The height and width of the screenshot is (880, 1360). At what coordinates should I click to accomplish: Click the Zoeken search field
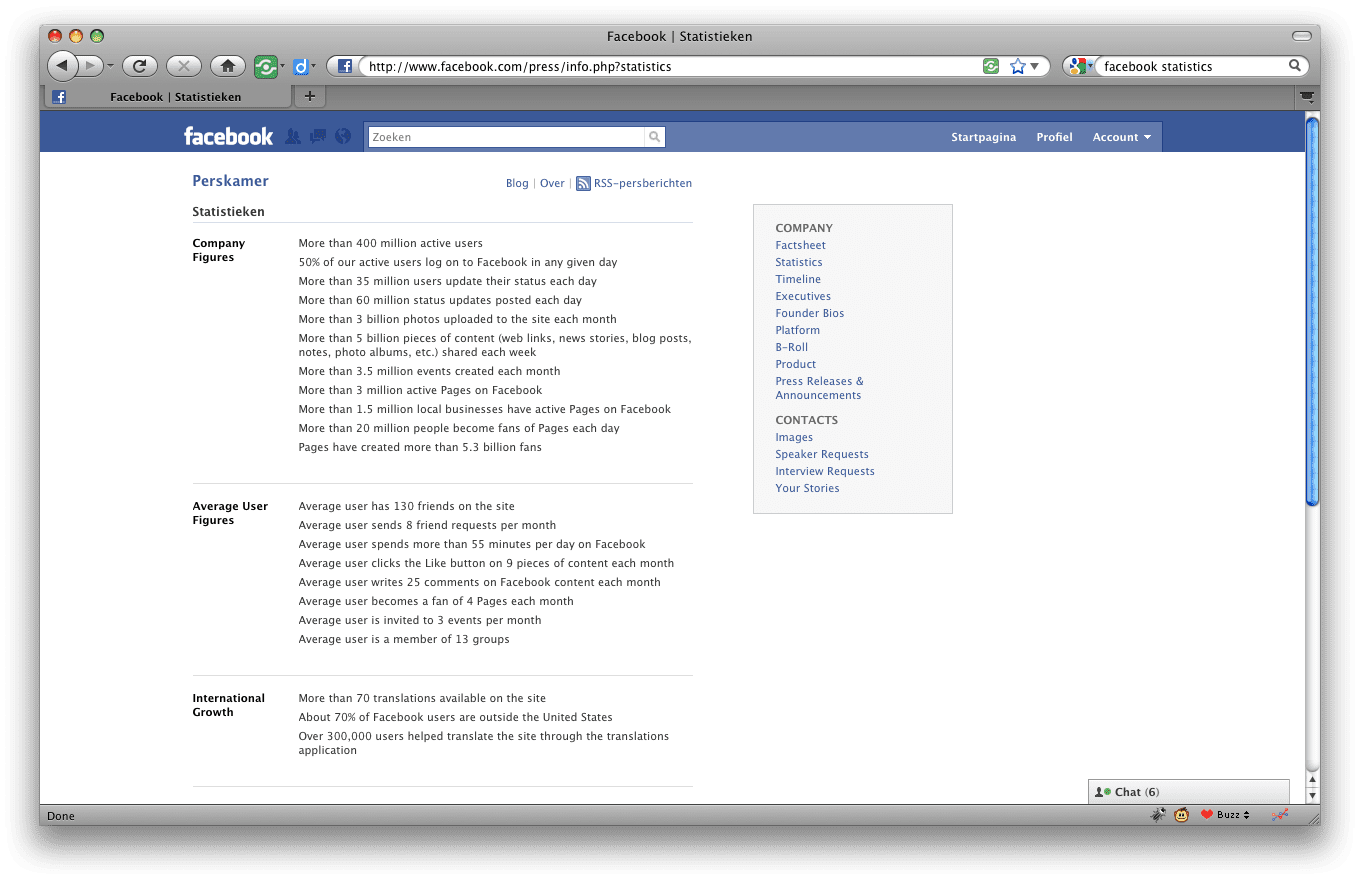(x=506, y=137)
